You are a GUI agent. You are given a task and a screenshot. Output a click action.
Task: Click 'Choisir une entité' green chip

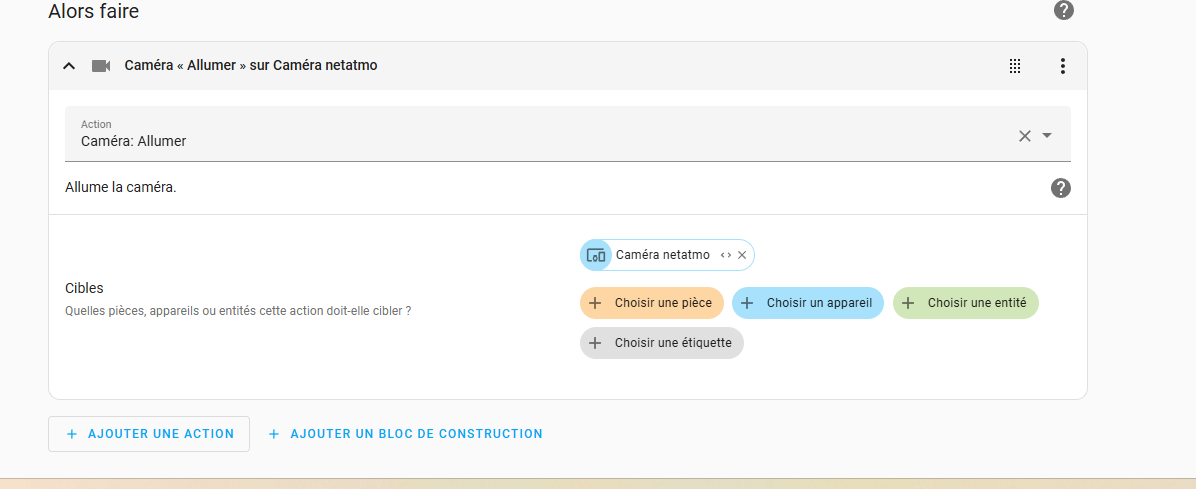coord(965,303)
